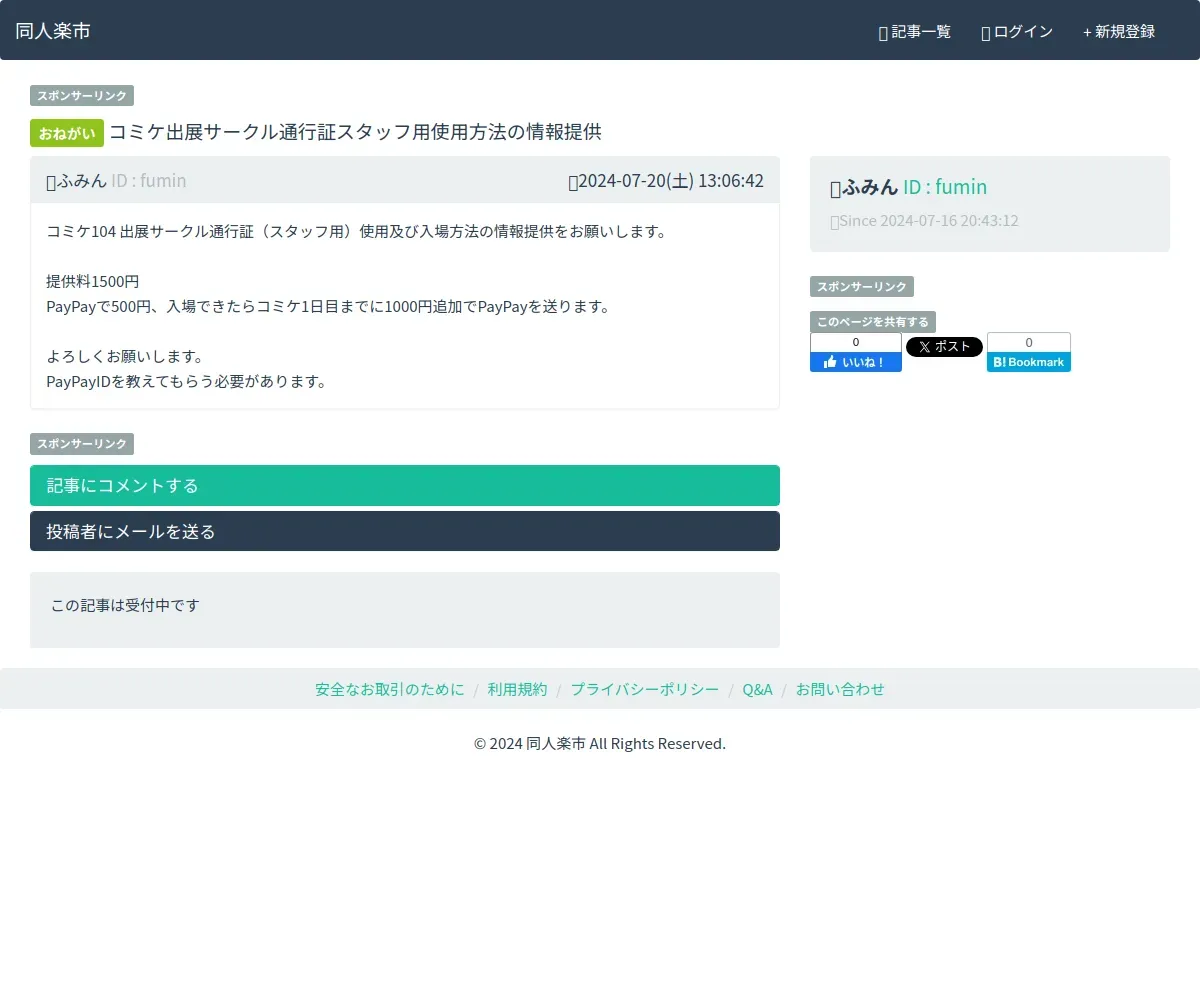Click the author ID fumin in the post header
This screenshot has width=1200, height=1000.
[x=149, y=181]
